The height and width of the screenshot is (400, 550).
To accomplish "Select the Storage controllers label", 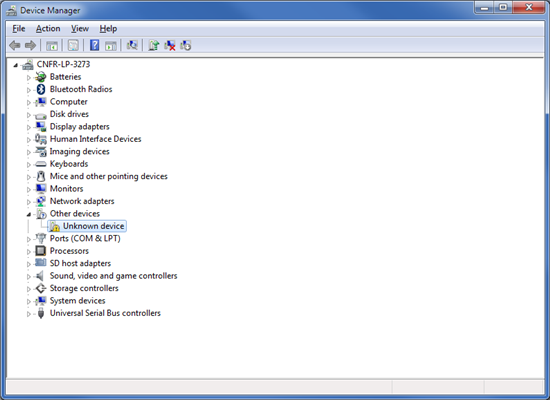I will (x=84, y=288).
